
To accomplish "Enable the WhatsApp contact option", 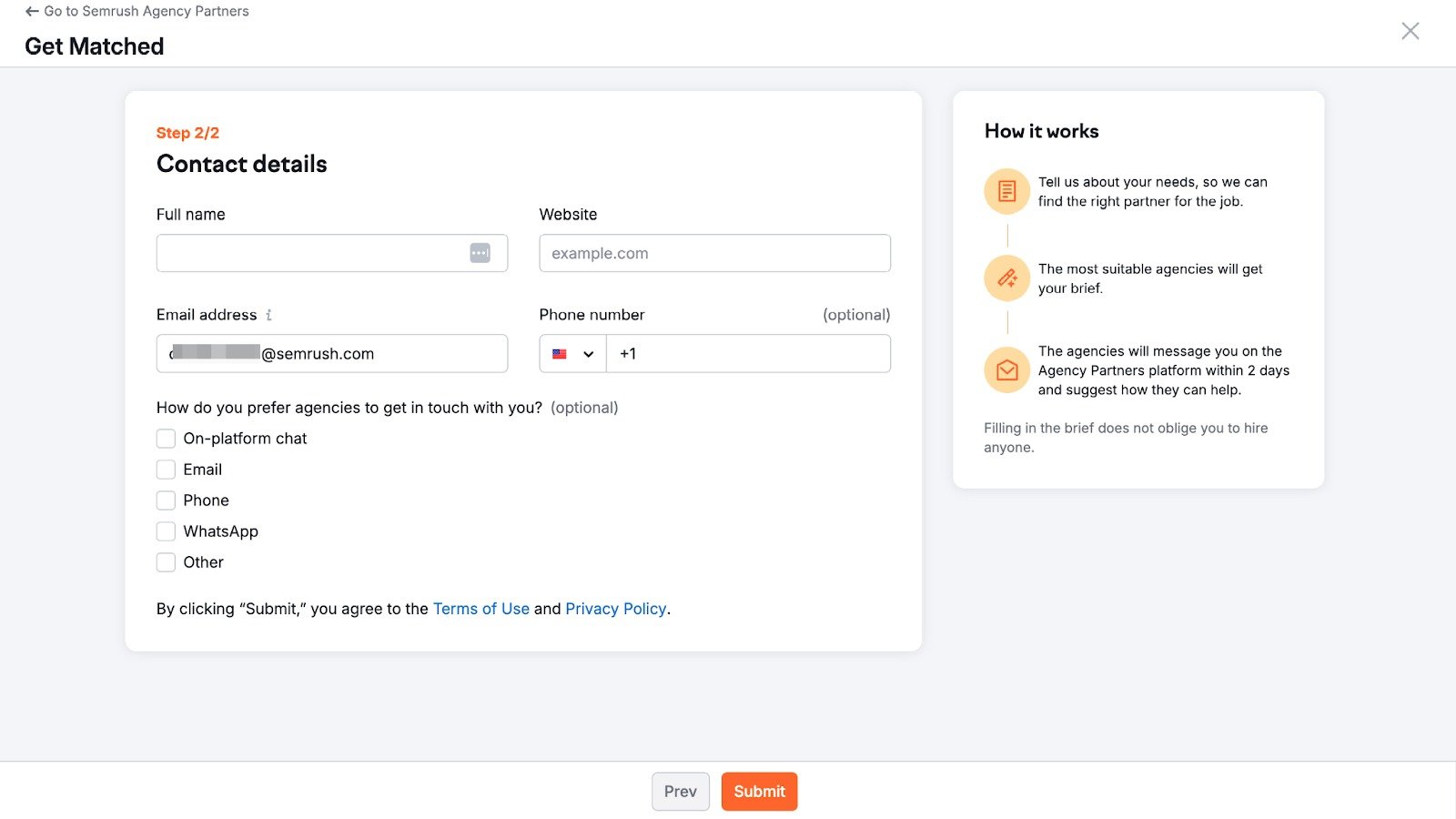I will coord(166,531).
